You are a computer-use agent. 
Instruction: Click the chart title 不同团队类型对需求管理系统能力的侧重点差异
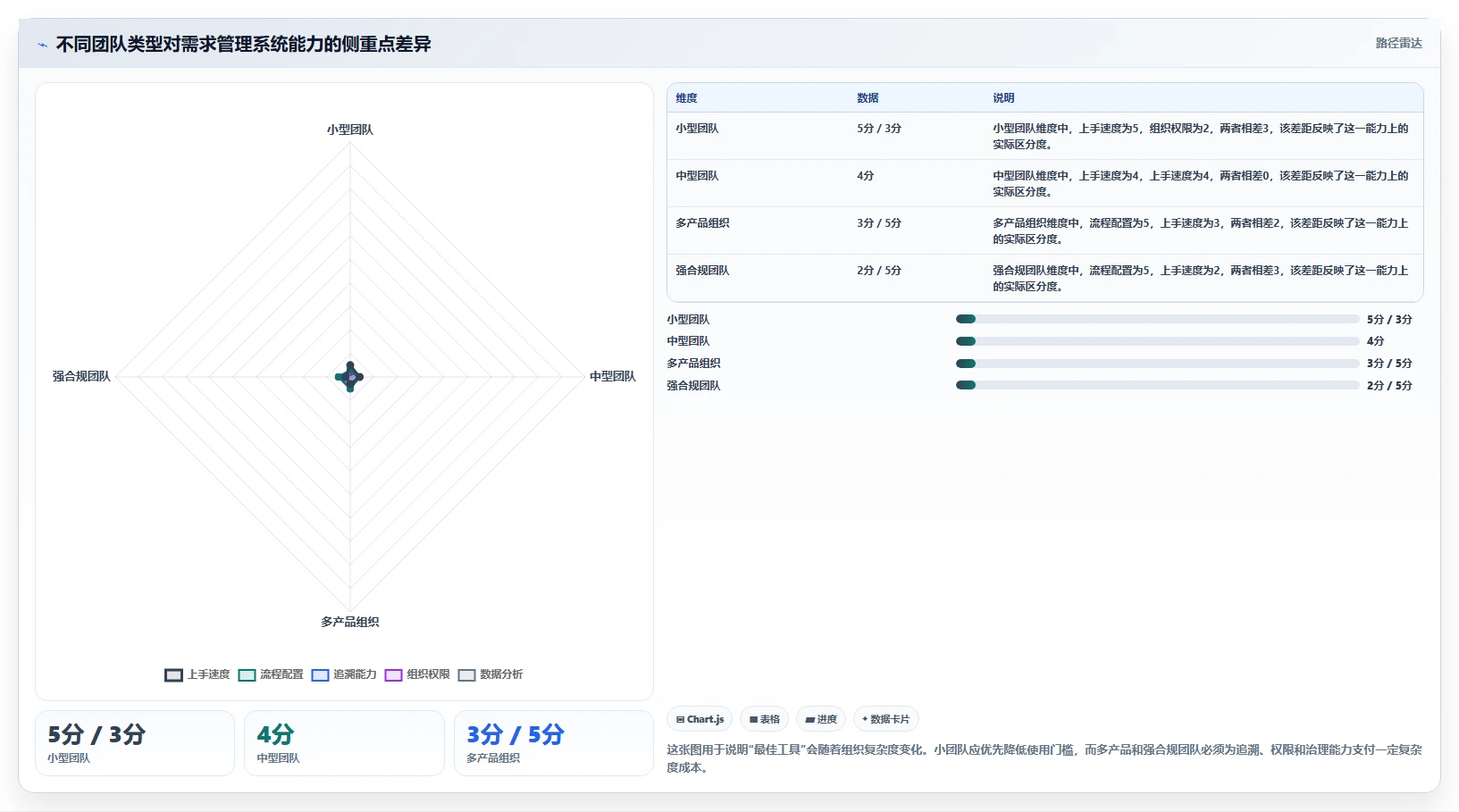[244, 45]
